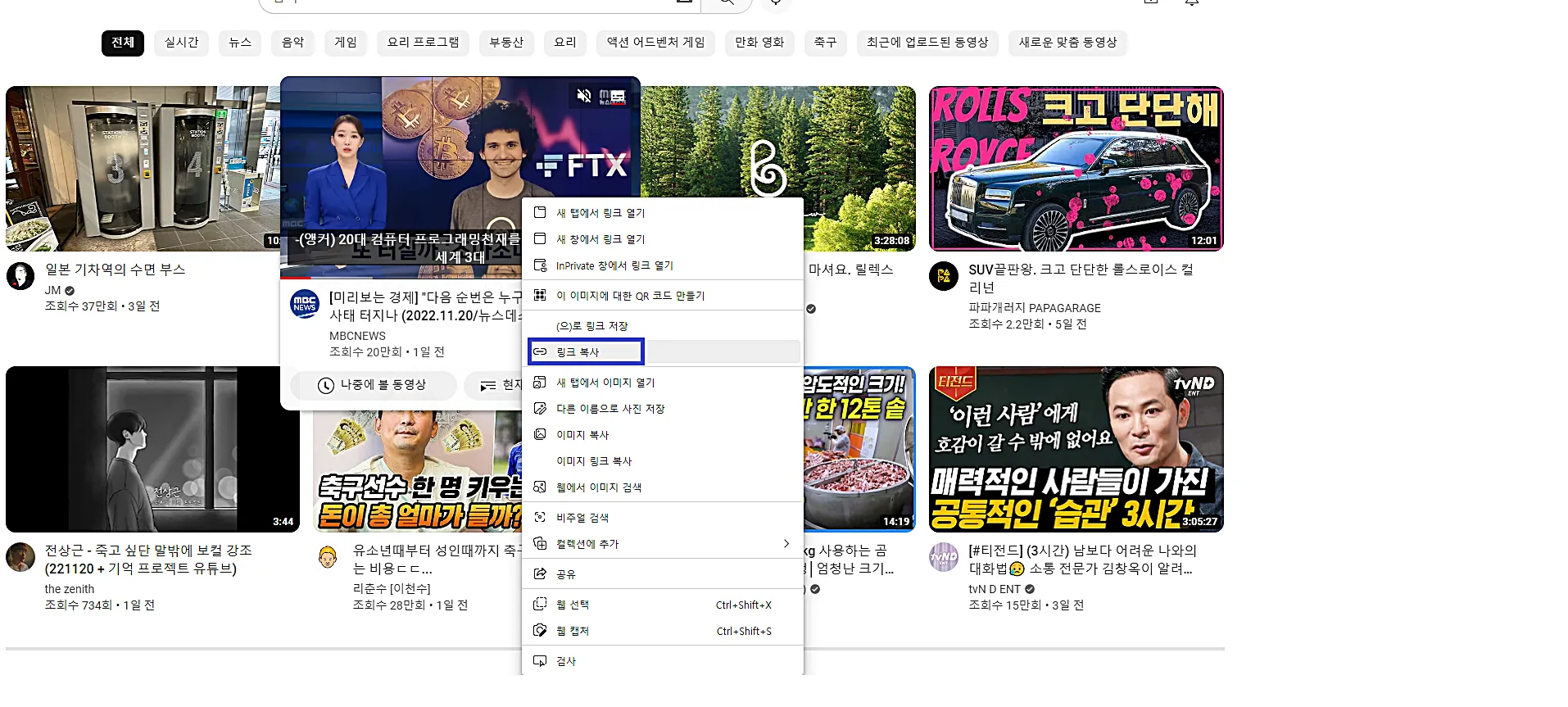Image resolution: width=1568 pixels, height=707 pixels.
Task: Choose 웹 선택 Ctrl+Shift+X entry
Action: [662, 605]
